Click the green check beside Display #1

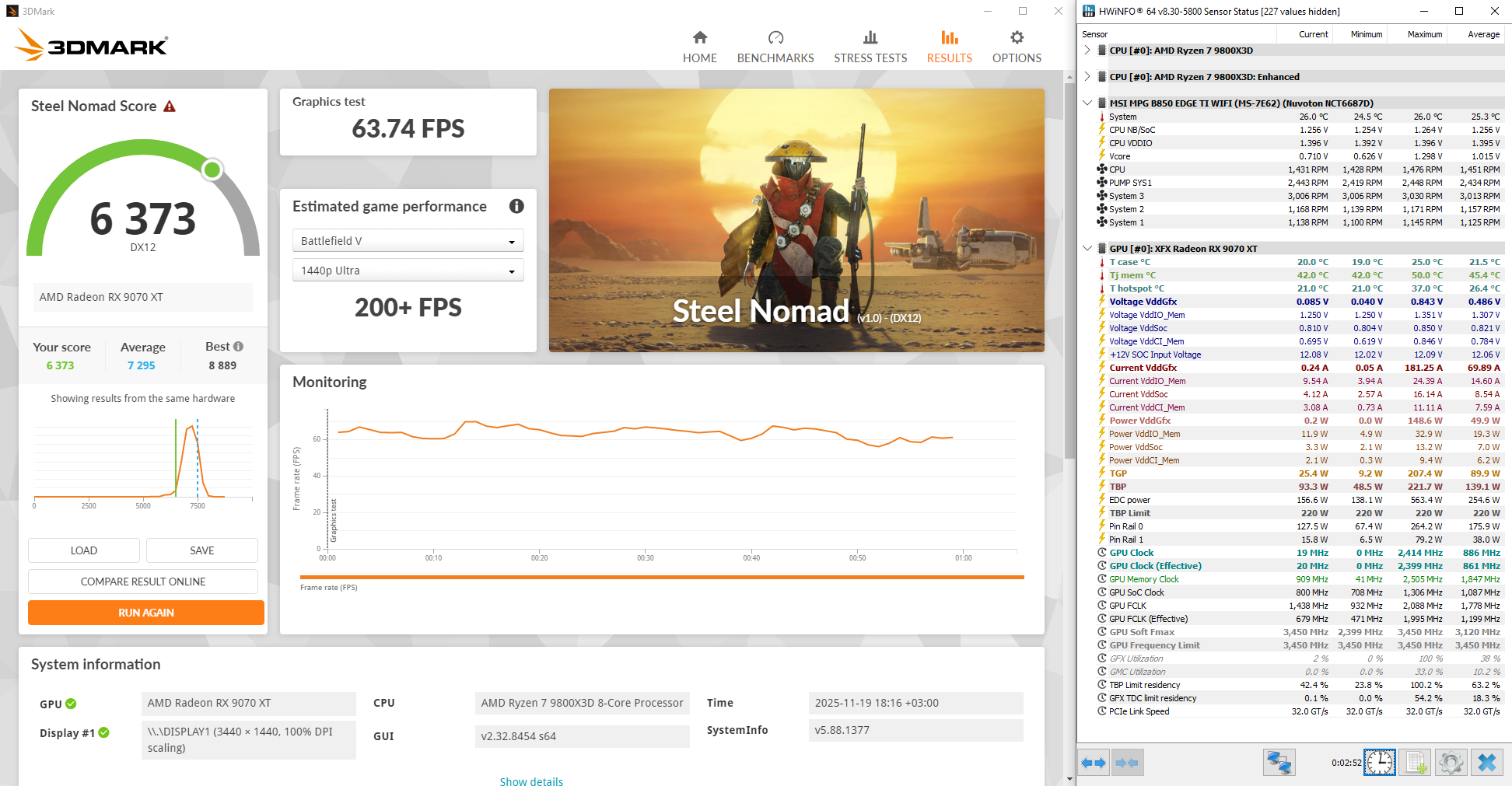click(104, 732)
